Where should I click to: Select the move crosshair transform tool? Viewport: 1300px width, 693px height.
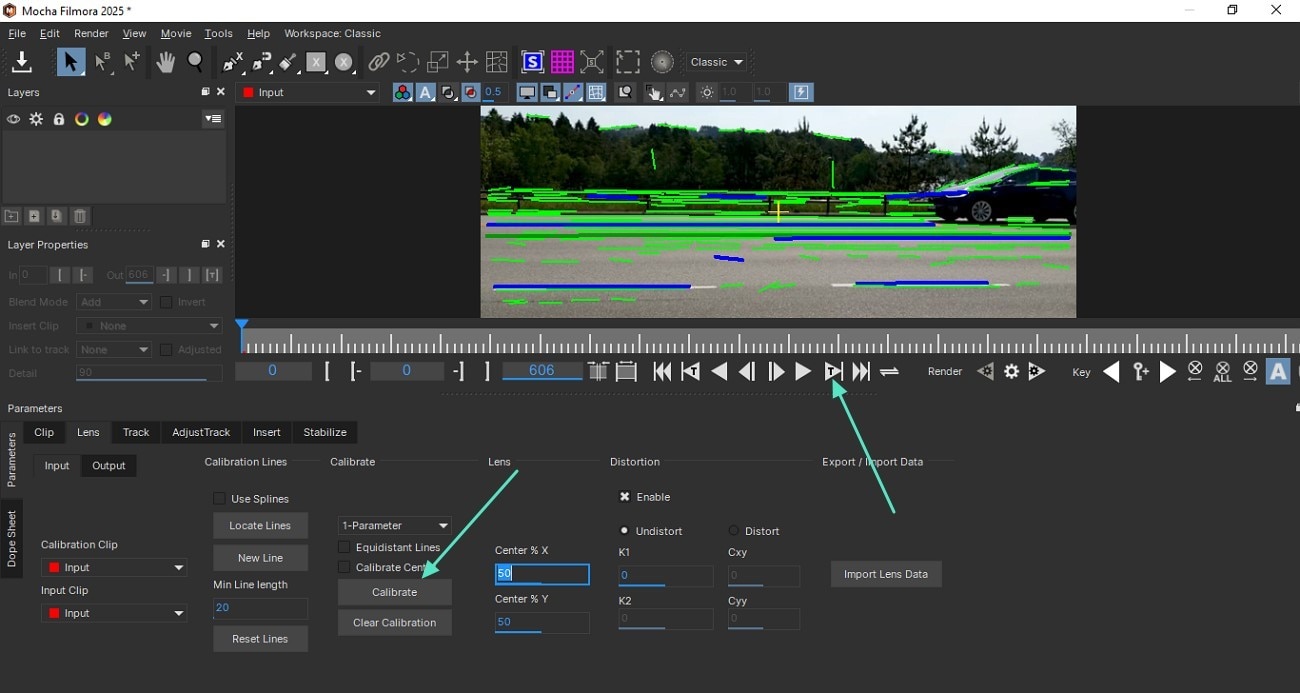coord(467,62)
